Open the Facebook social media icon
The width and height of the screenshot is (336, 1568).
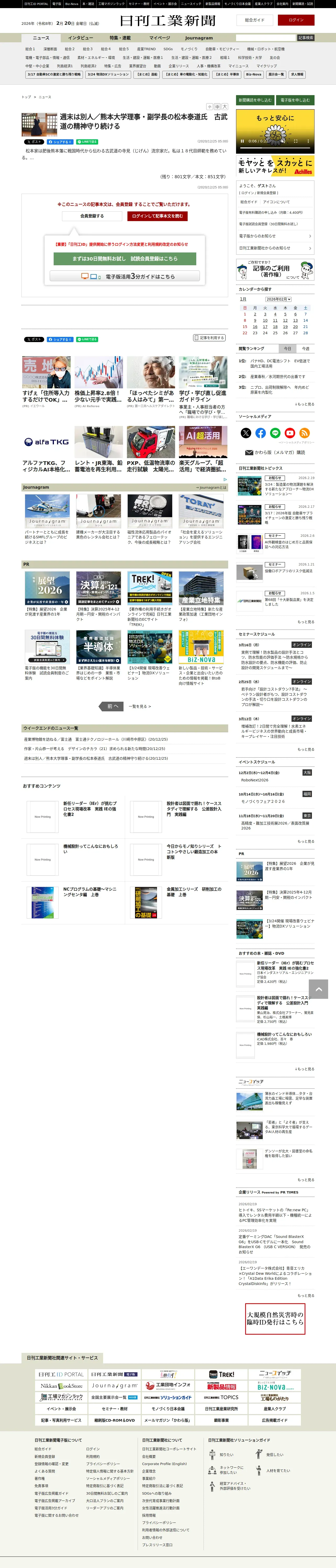tap(260, 433)
